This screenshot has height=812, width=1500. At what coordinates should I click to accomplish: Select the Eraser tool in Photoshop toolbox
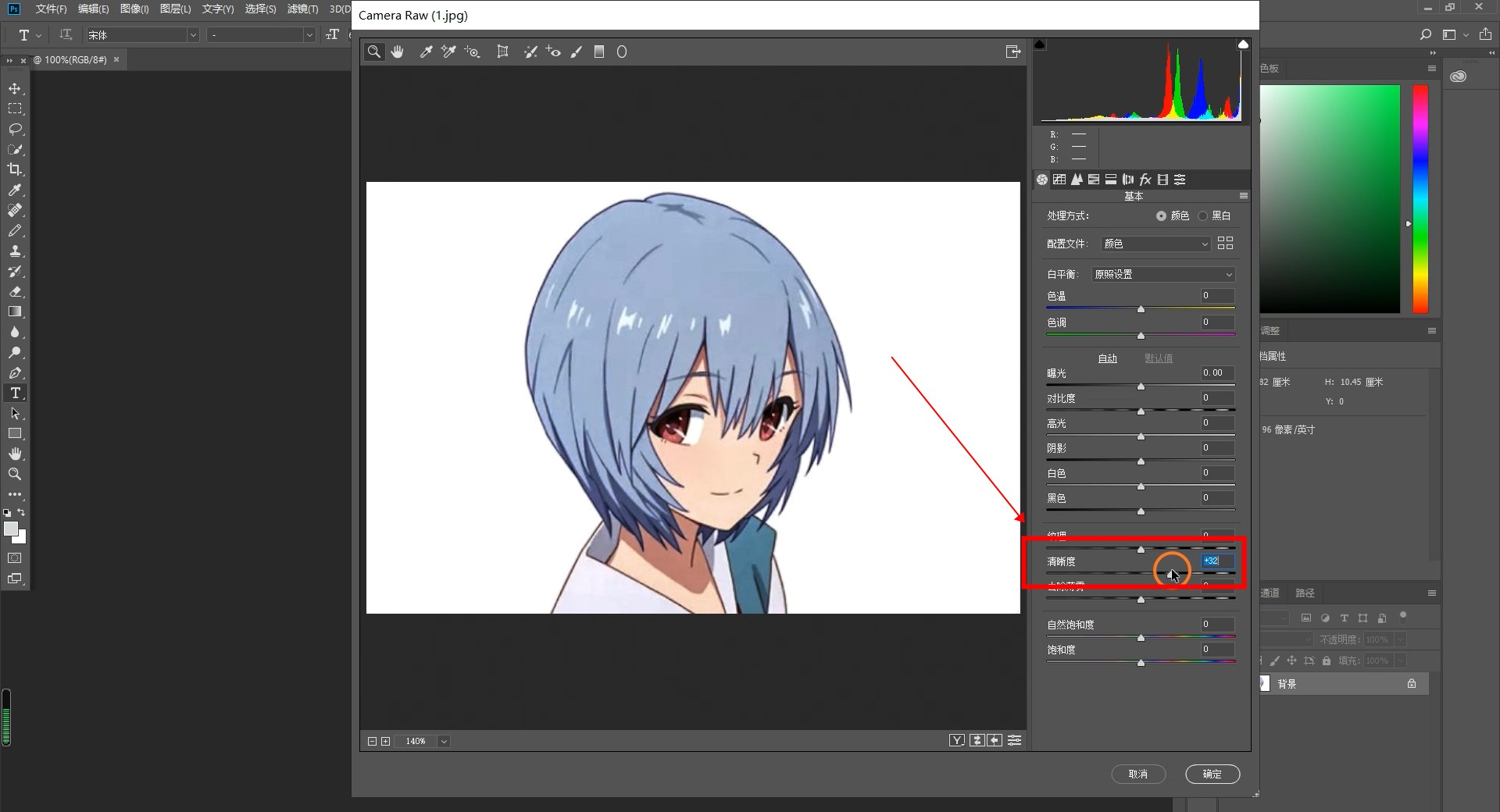coord(15,291)
